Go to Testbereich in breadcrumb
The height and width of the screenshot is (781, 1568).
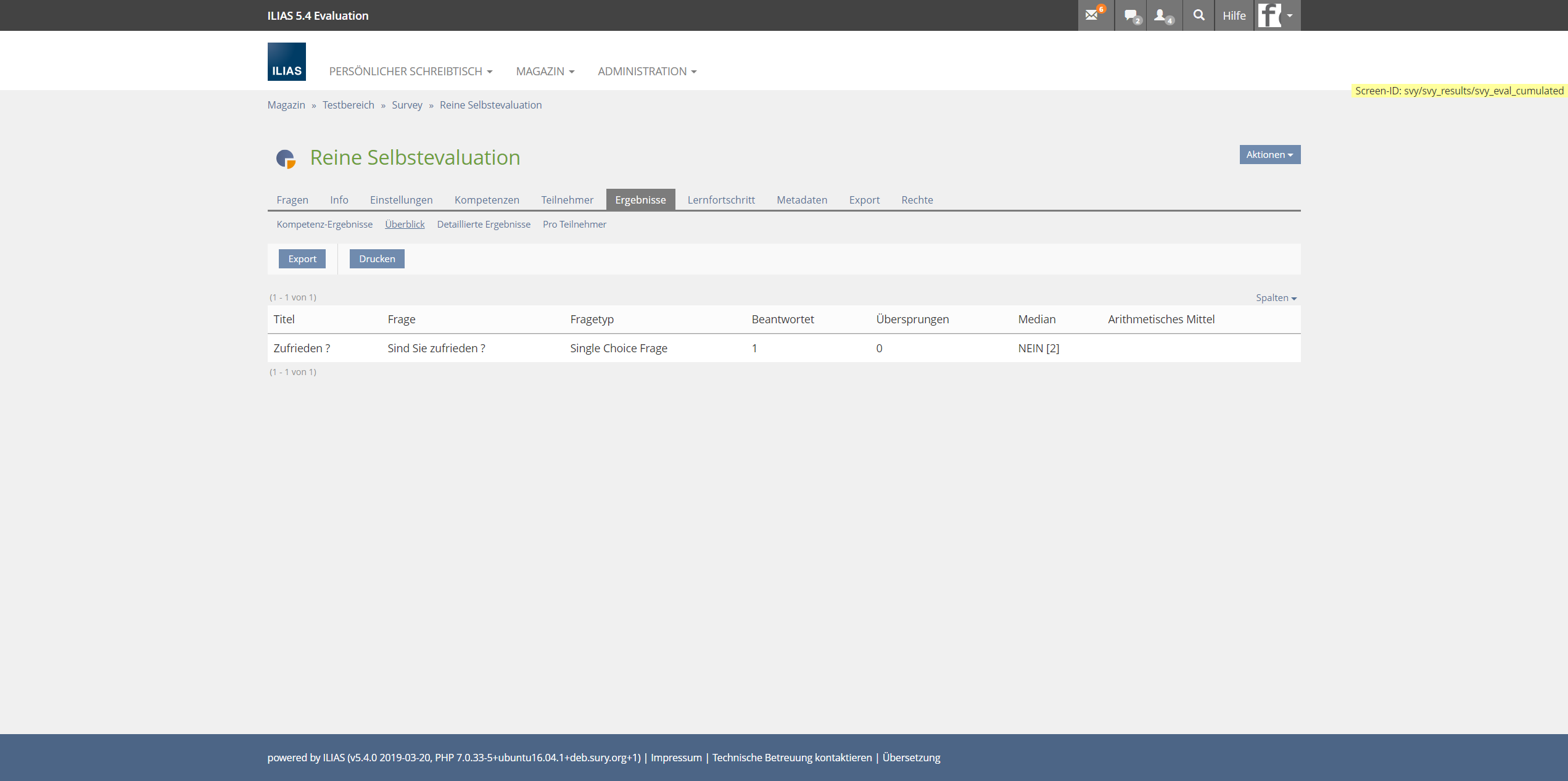[x=348, y=105]
